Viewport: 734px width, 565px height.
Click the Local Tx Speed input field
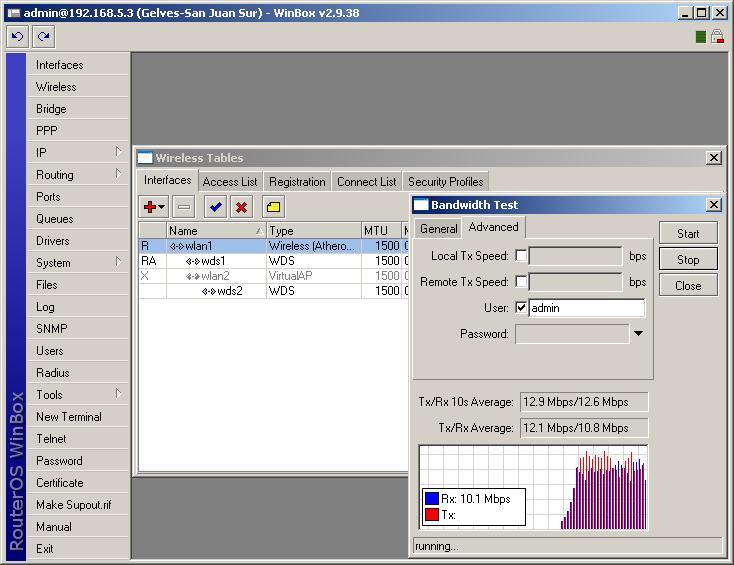coord(575,256)
